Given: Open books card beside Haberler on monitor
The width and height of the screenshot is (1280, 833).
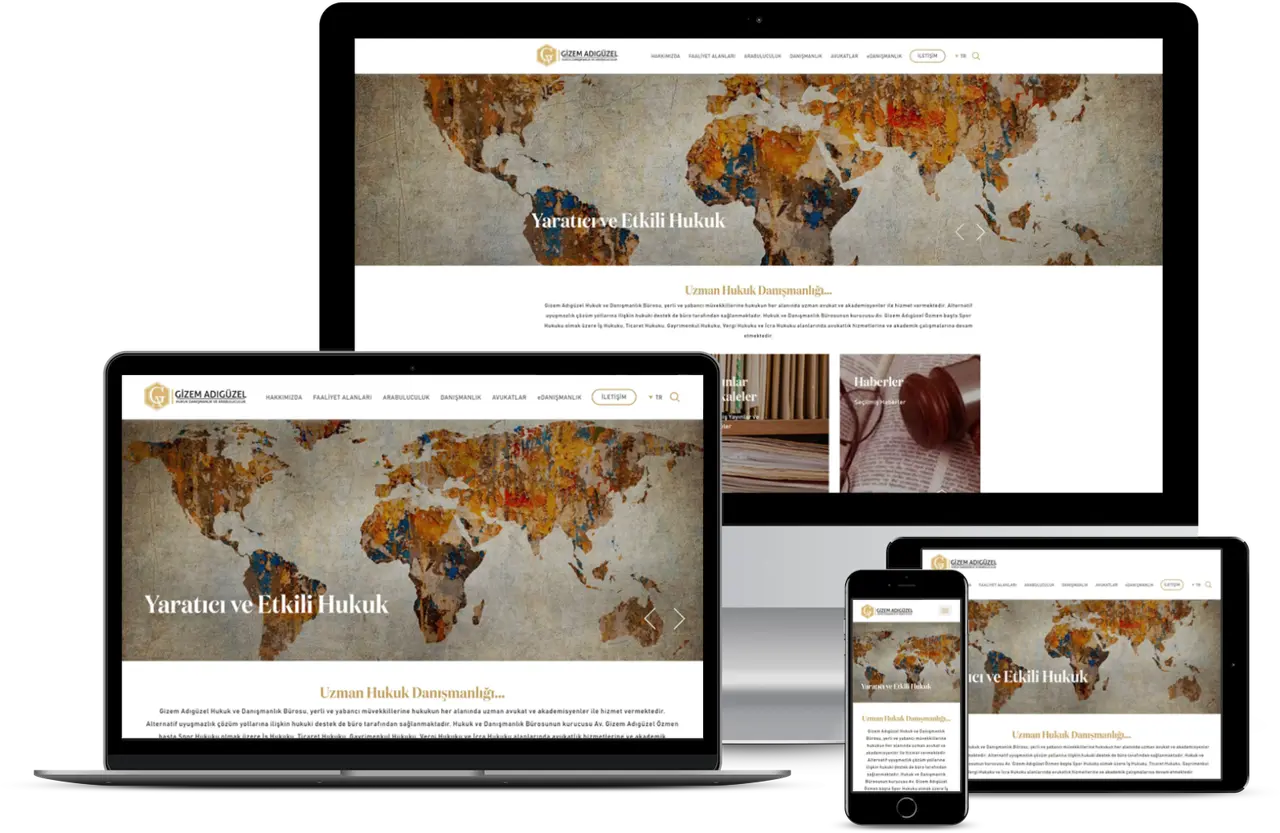Looking at the screenshot, I should (775, 423).
